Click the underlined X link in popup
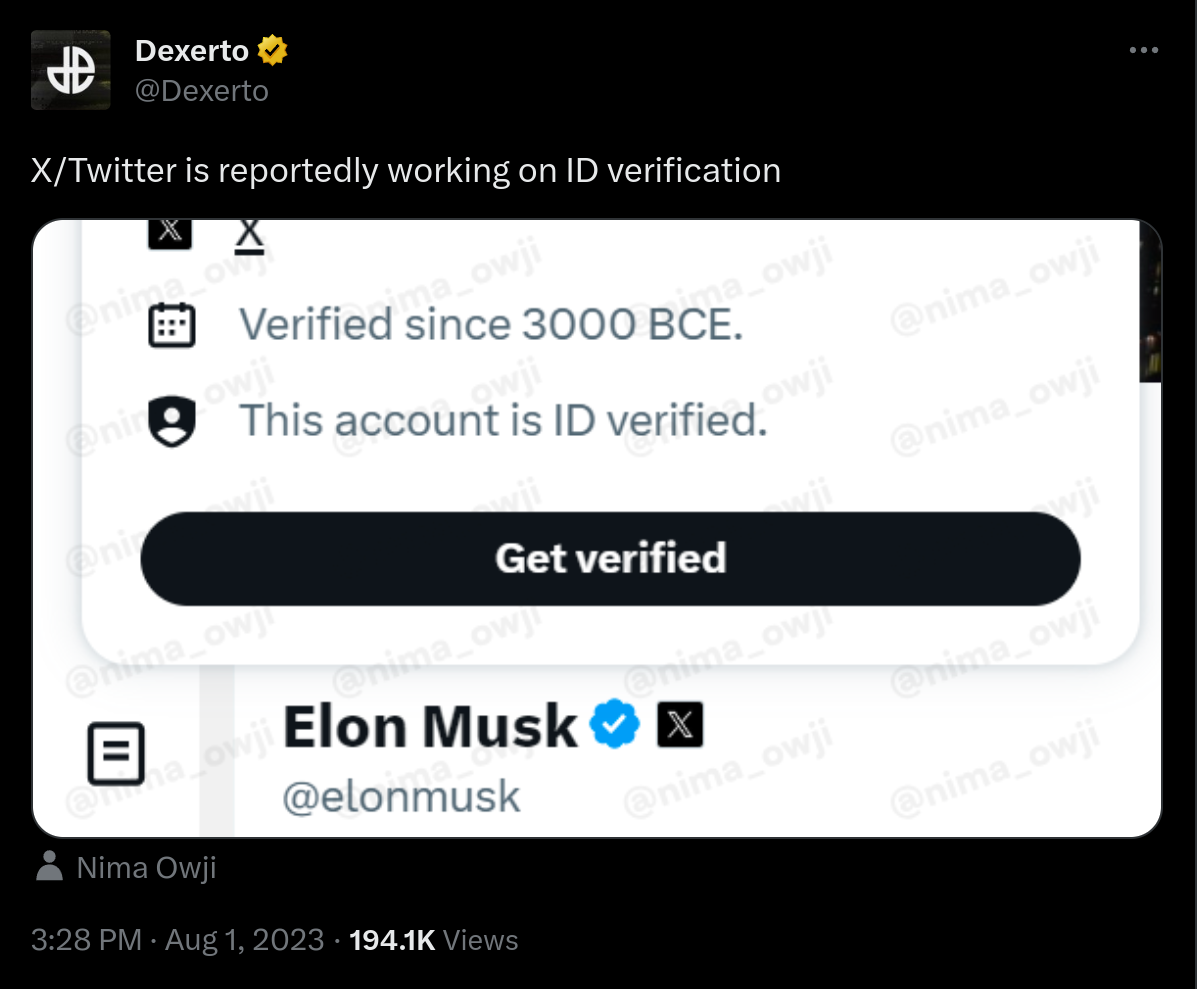The image size is (1197, 989). [249, 234]
